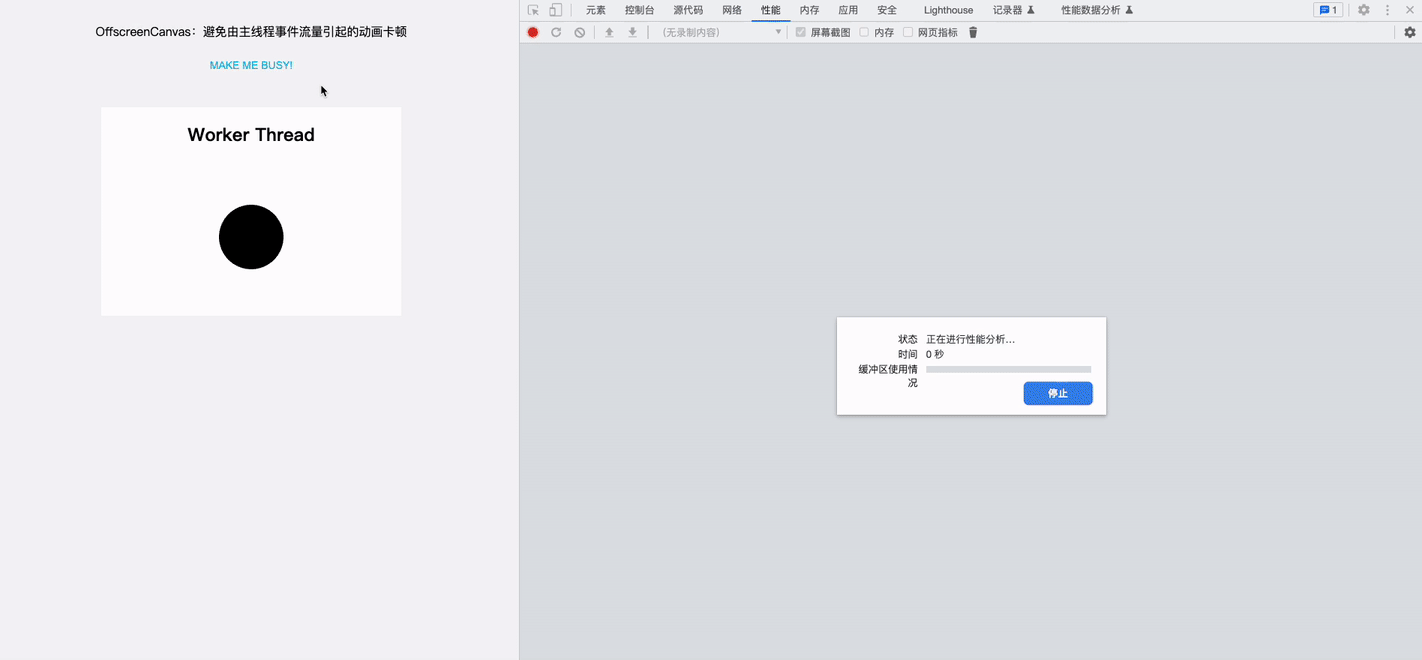Switch to the 网络 network tab

tap(731, 10)
